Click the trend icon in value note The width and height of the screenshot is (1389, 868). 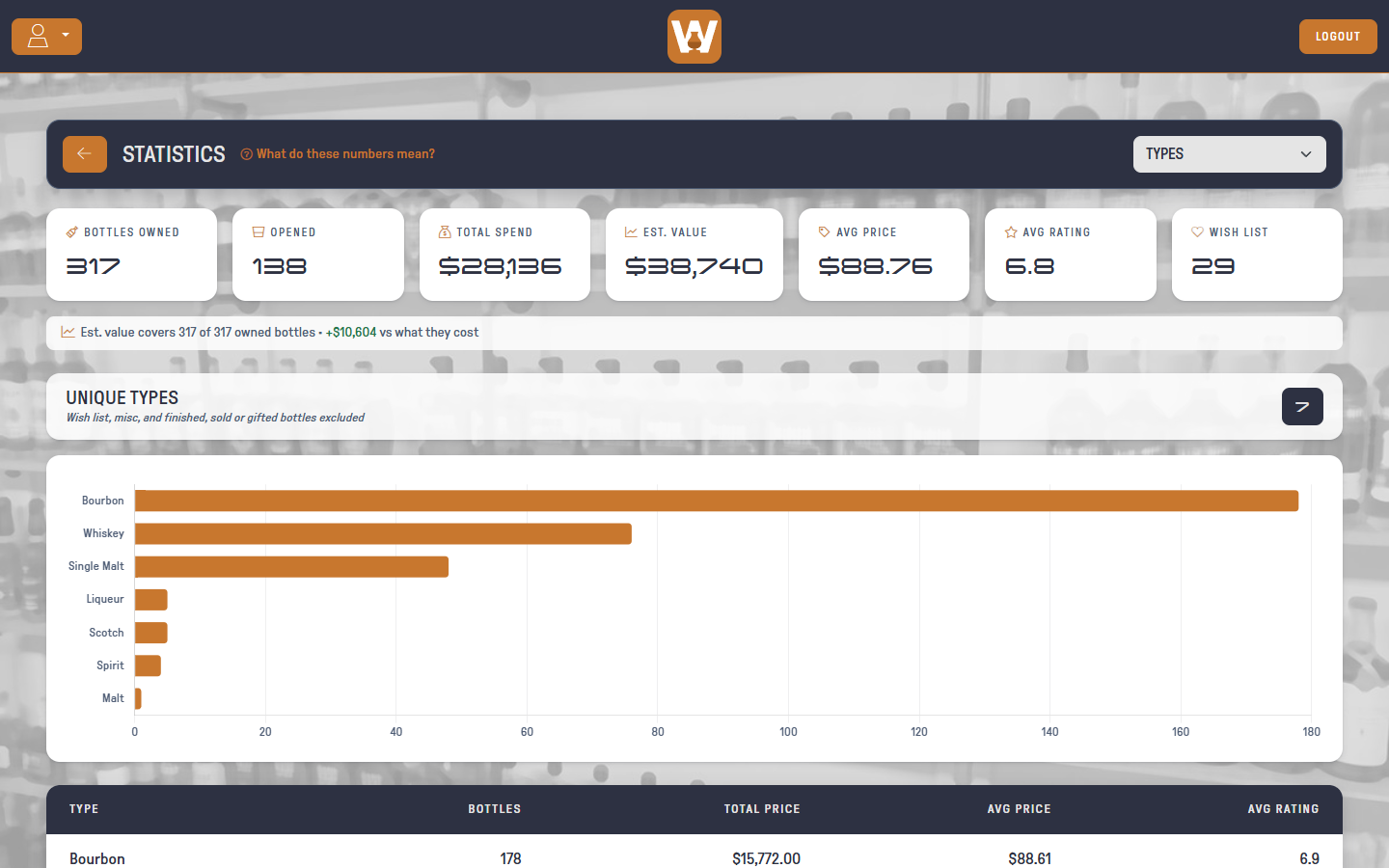[68, 332]
